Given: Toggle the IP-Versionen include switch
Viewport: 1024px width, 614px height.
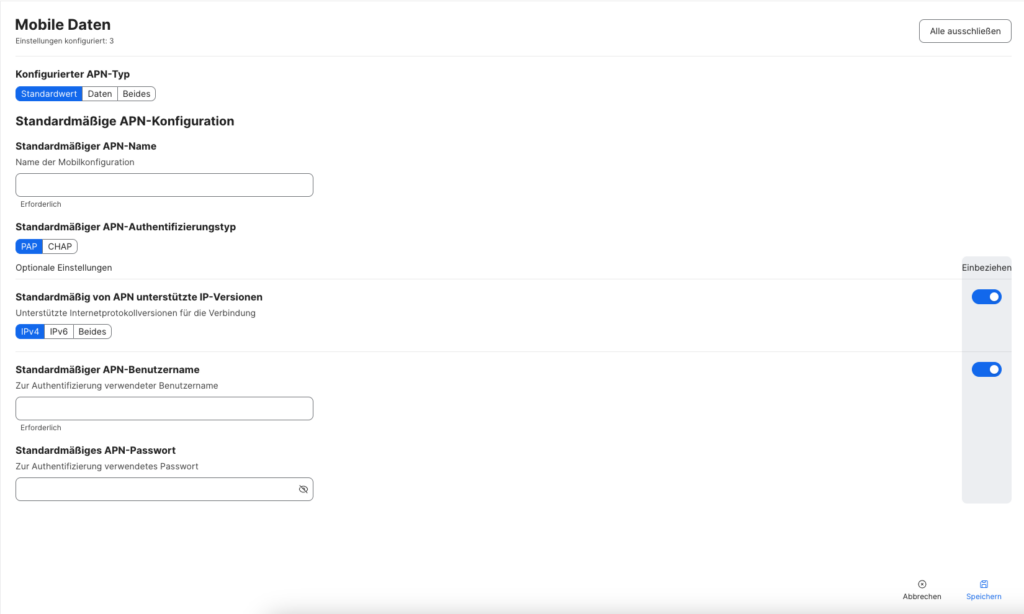Looking at the screenshot, I should point(986,297).
